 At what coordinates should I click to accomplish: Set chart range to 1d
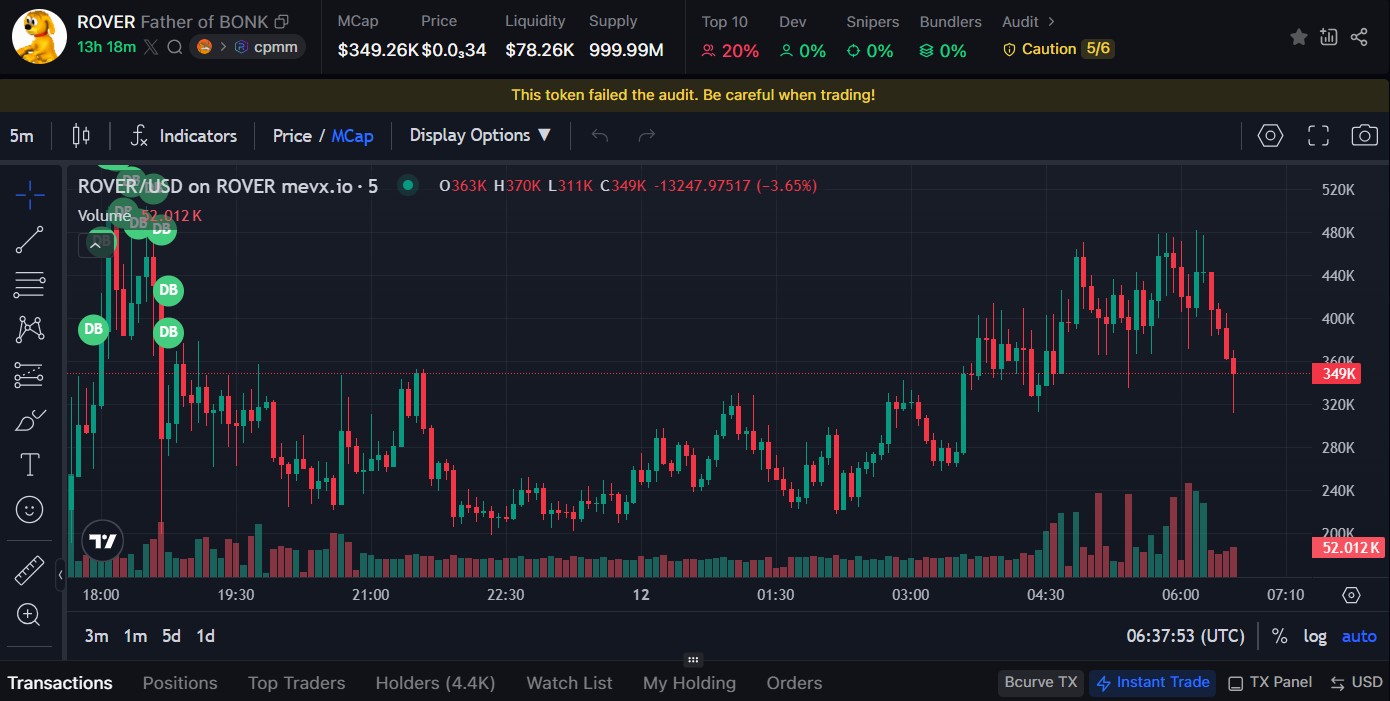pyautogui.click(x=205, y=636)
